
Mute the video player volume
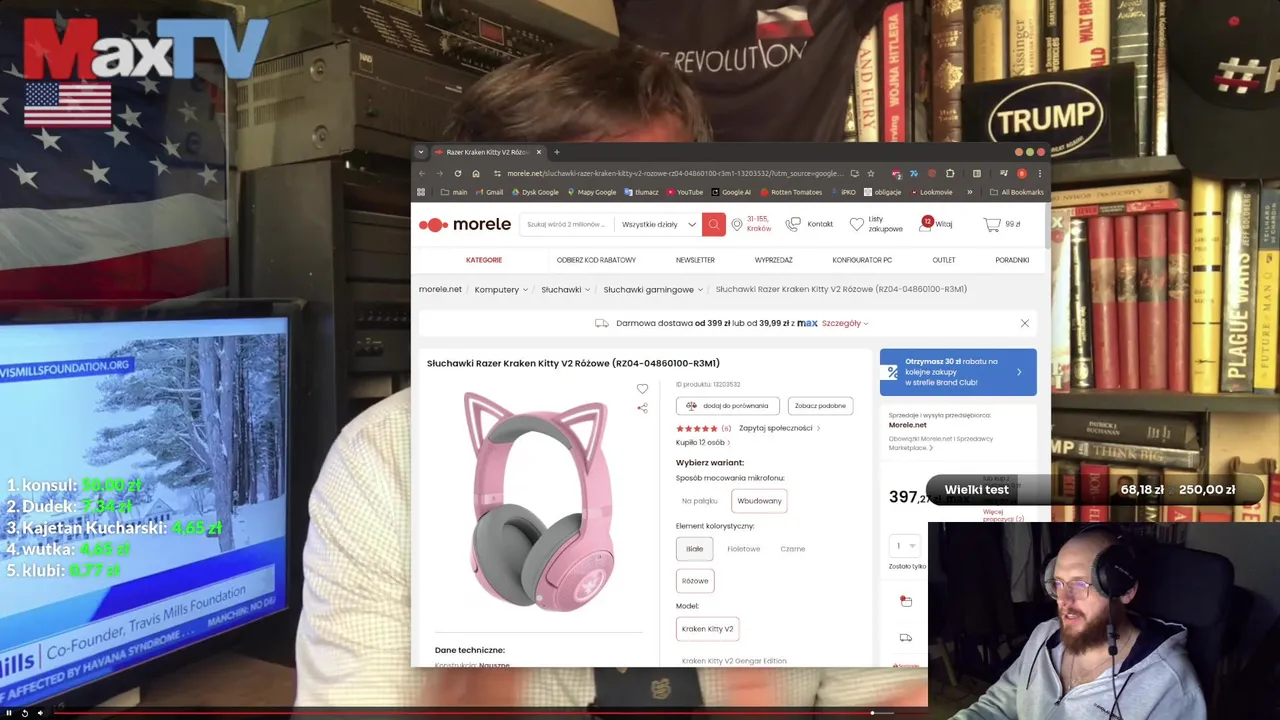[40, 713]
